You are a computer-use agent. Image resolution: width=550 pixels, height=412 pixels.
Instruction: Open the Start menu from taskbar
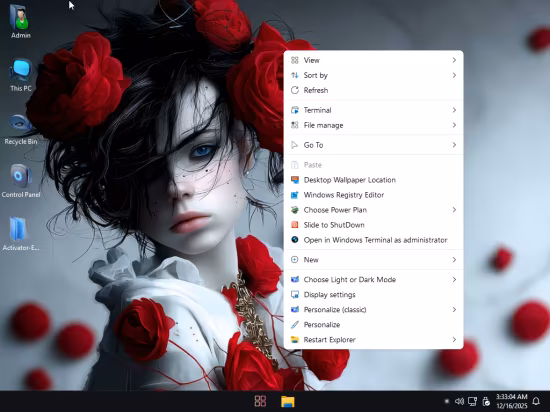tap(260, 401)
